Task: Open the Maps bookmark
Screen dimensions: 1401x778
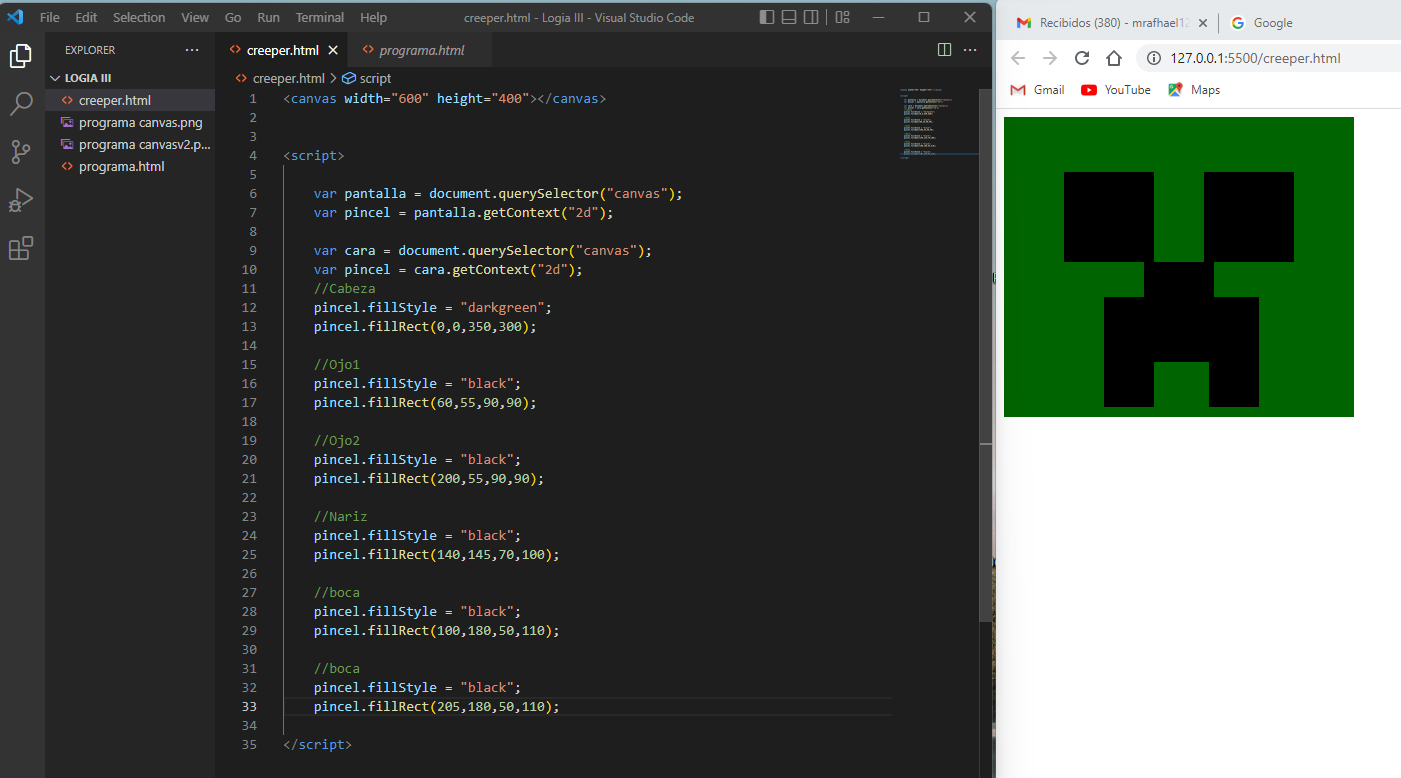Action: (x=1194, y=90)
